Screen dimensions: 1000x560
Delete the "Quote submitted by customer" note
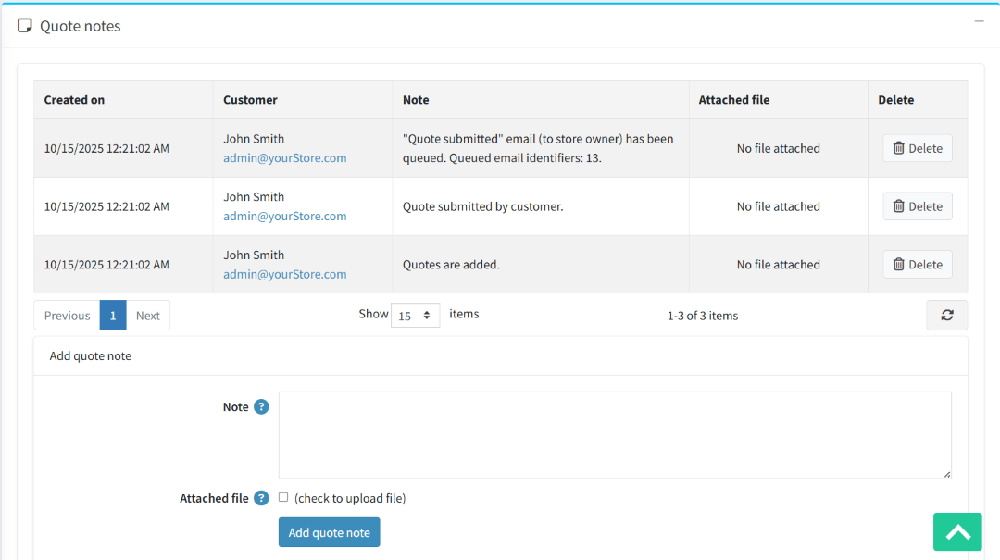[917, 206]
